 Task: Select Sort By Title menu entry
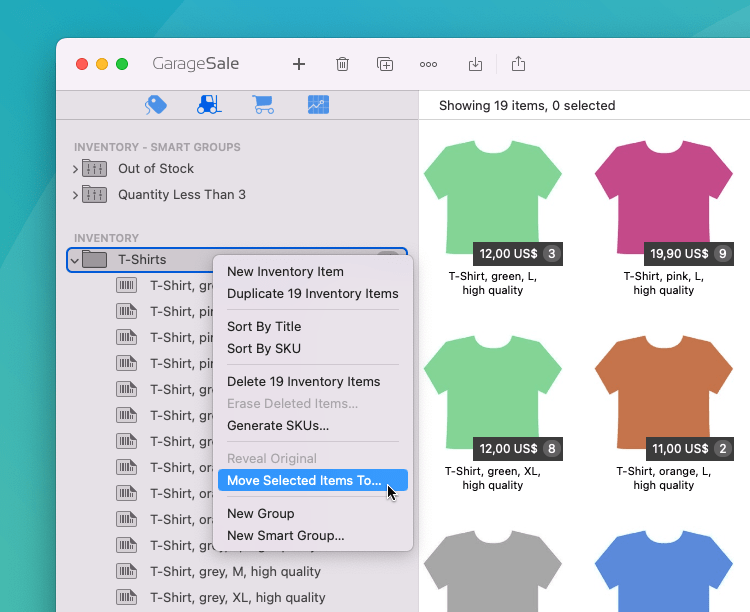[313, 327]
